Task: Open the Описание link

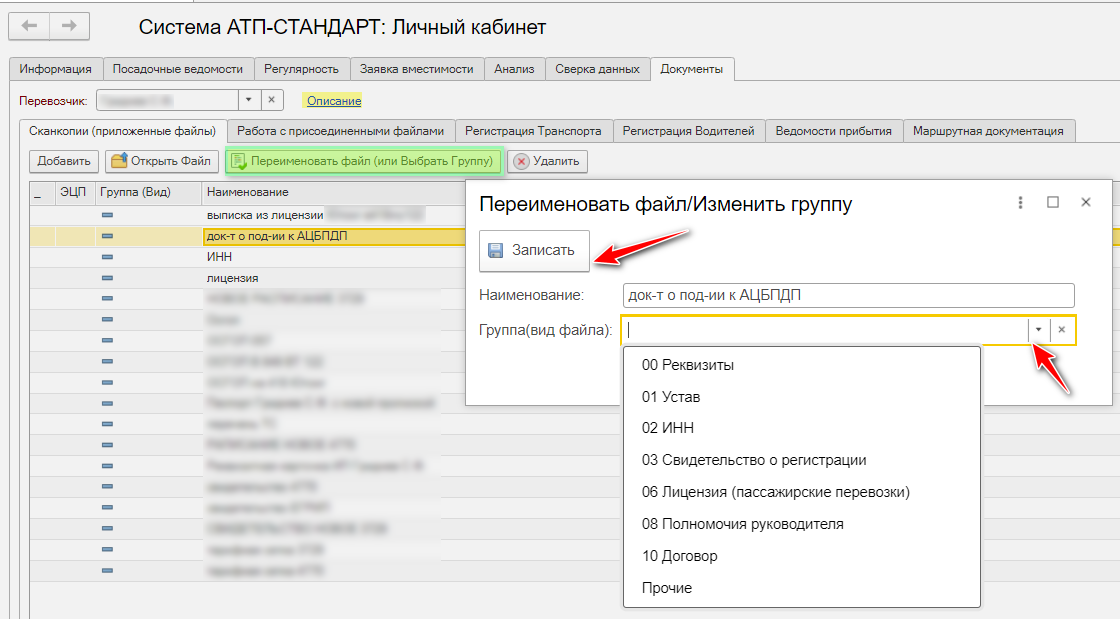Action: click(x=333, y=101)
